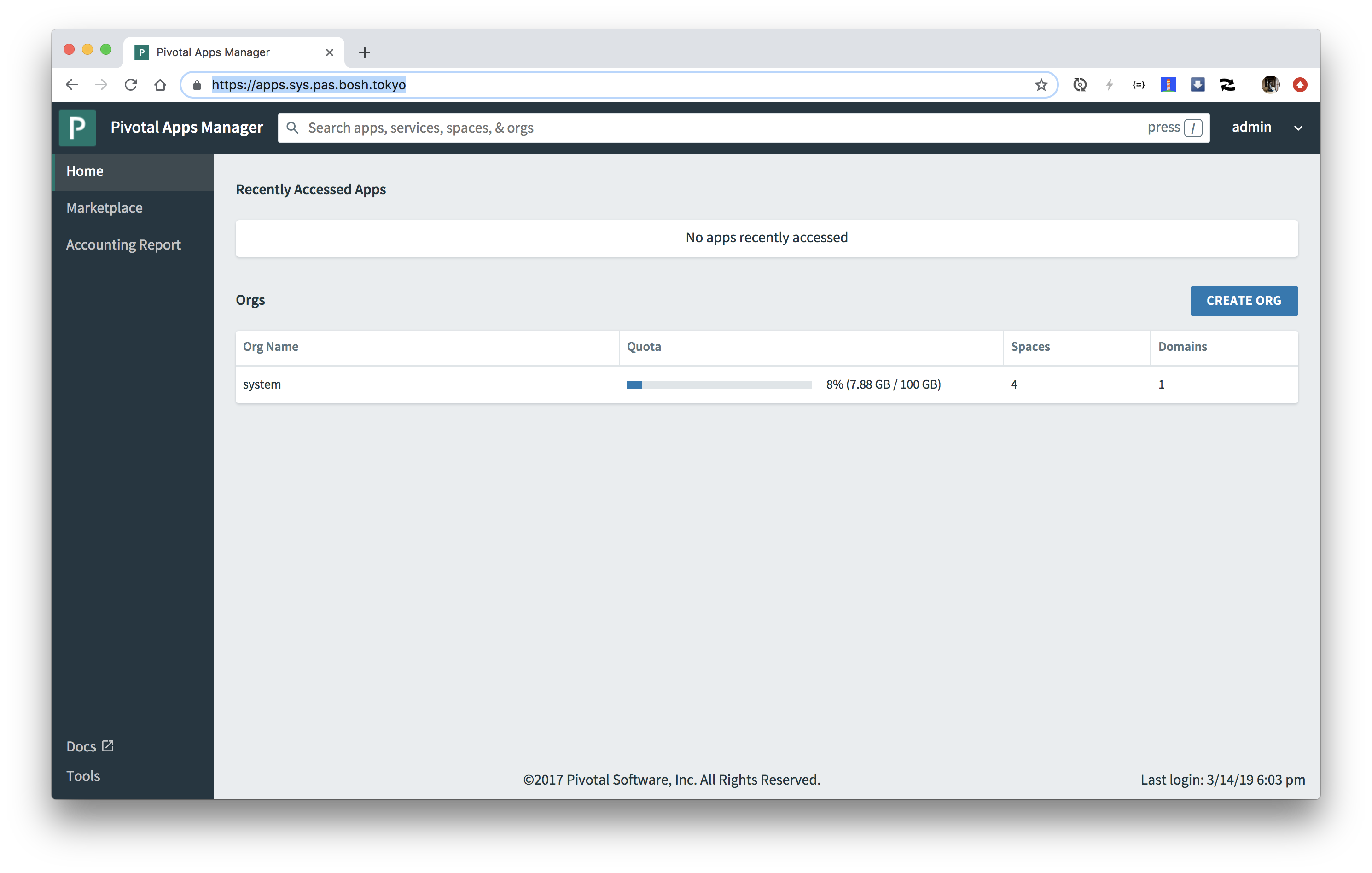Image resolution: width=1372 pixels, height=873 pixels.
Task: Focus the search apps and services field
Action: coord(684,128)
